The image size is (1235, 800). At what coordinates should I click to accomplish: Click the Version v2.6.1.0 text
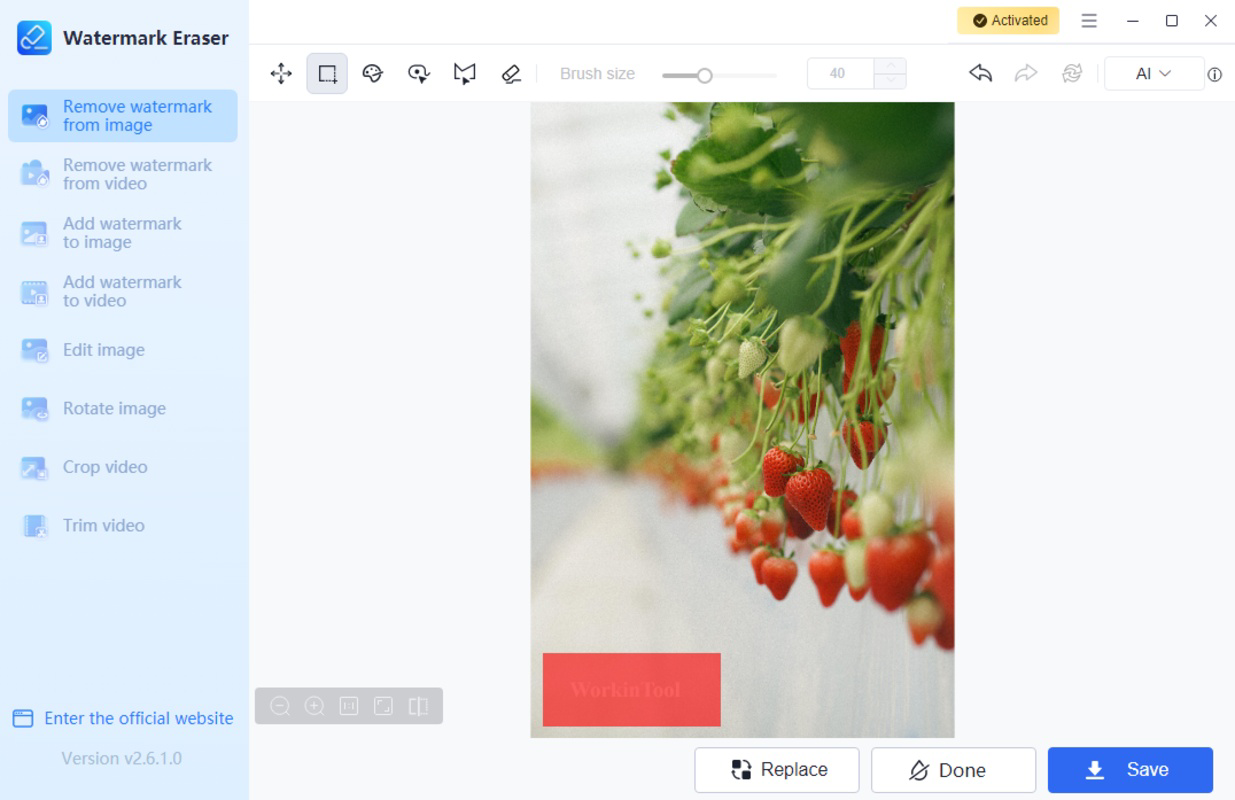[x=122, y=758]
